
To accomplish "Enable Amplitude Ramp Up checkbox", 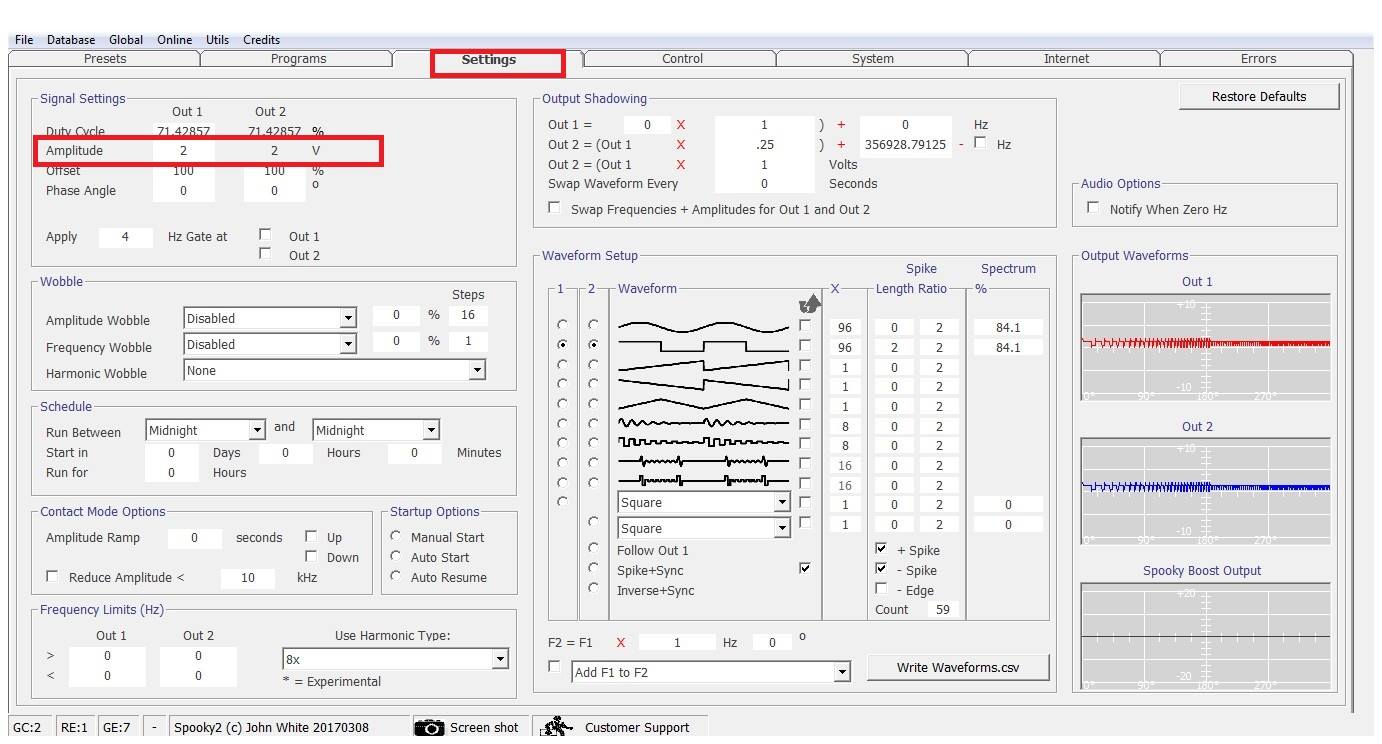I will [x=311, y=536].
